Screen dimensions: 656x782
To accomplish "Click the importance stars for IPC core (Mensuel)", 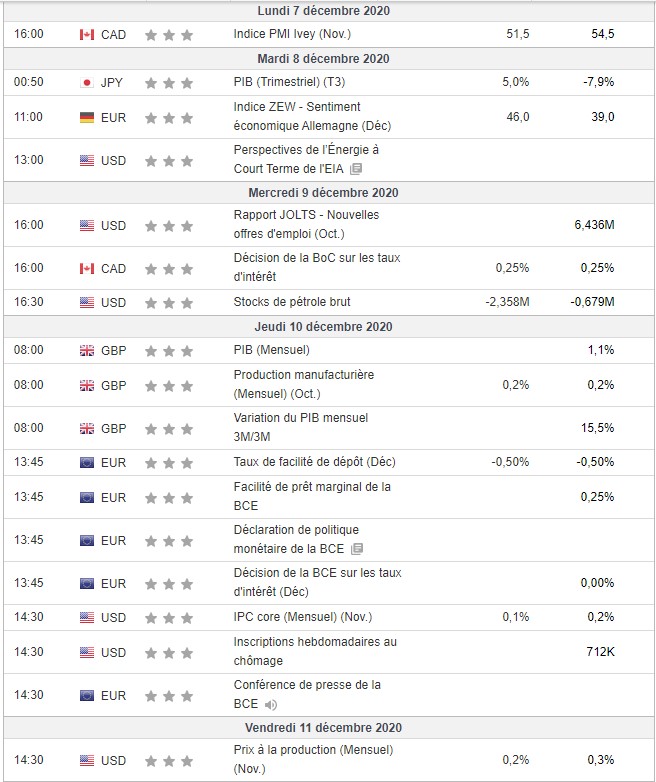I will [x=168, y=617].
